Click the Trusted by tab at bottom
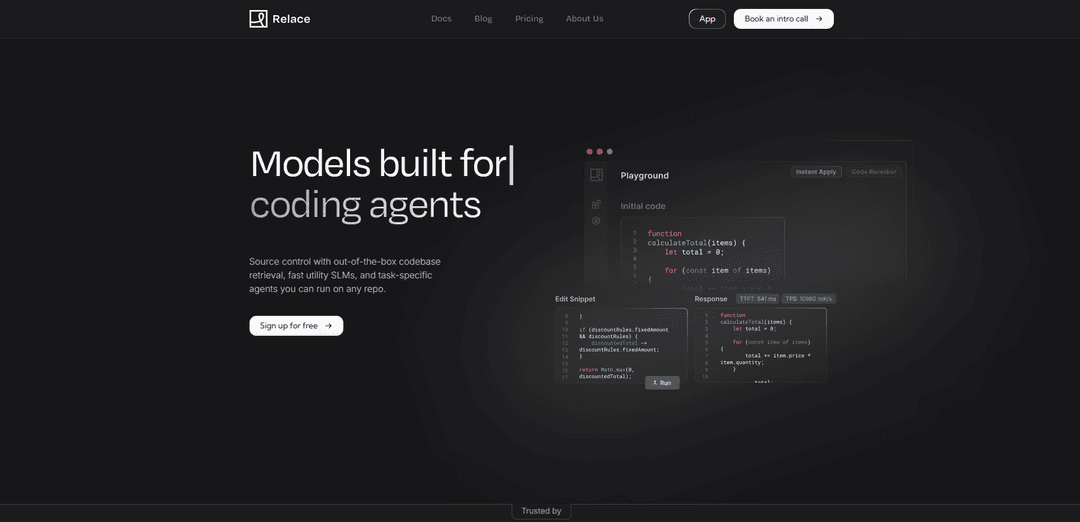This screenshot has height=522, width=1080. click(541, 511)
